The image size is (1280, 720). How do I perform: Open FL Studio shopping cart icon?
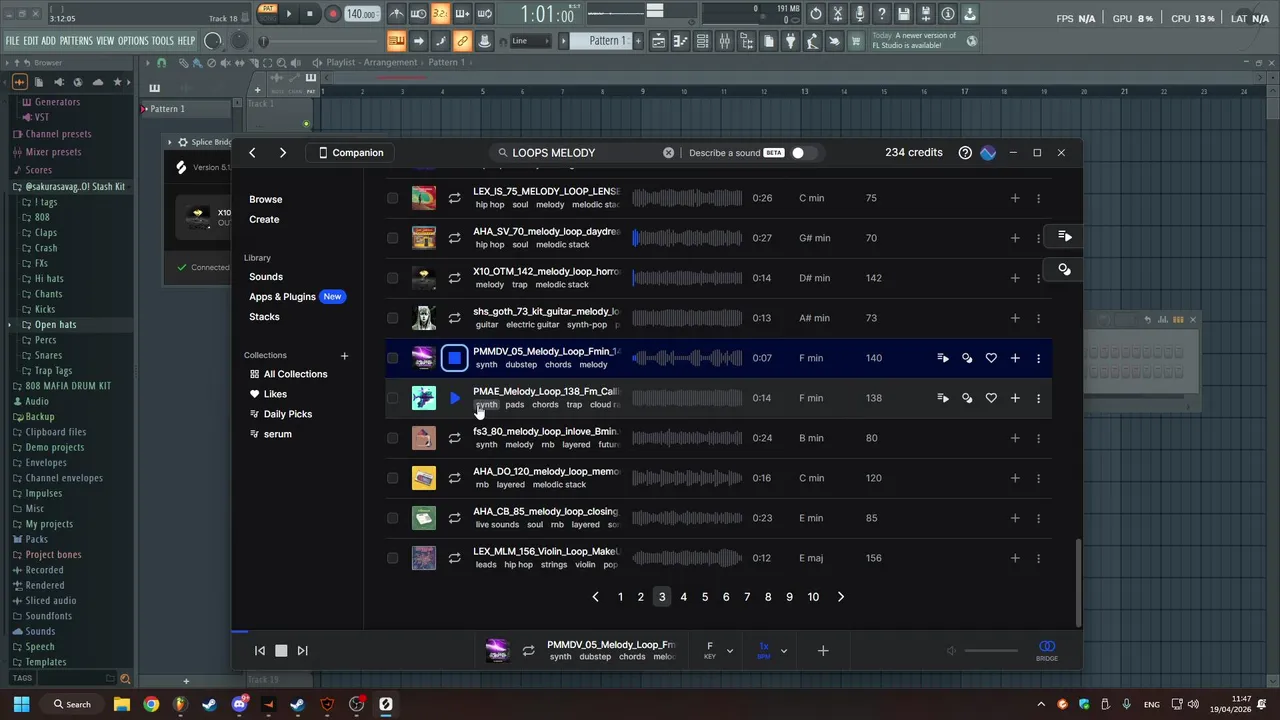point(857,41)
